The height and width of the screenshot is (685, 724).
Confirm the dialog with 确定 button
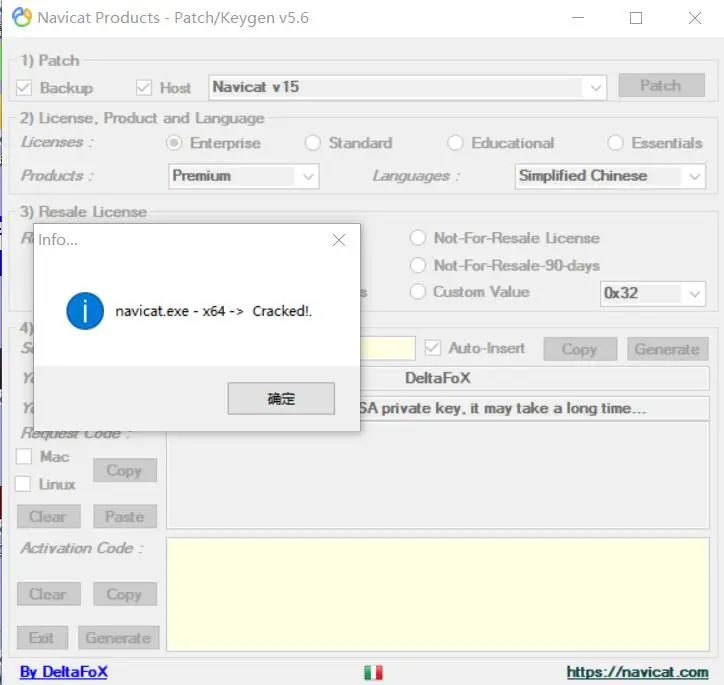pyautogui.click(x=281, y=398)
